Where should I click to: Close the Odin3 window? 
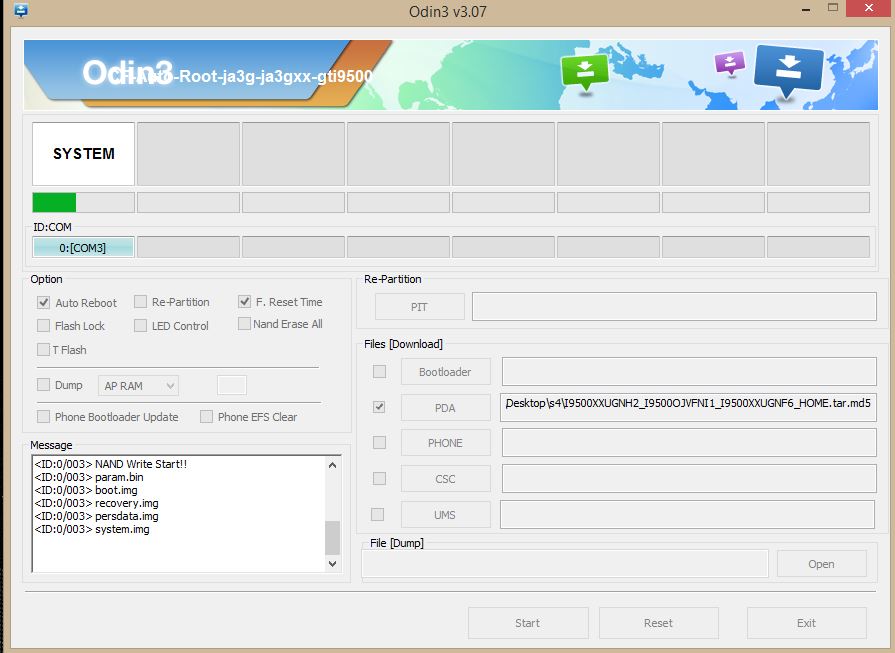pyautogui.click(x=869, y=8)
